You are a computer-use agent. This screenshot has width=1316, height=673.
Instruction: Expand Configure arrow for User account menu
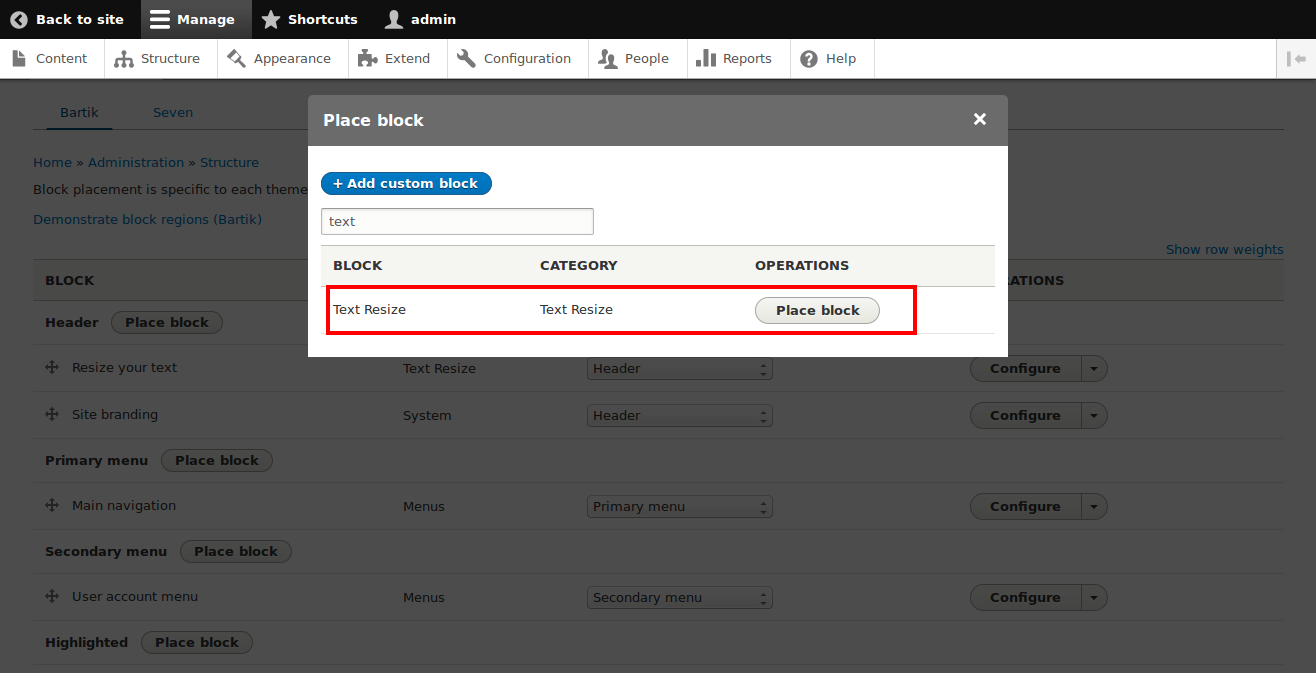click(x=1093, y=598)
